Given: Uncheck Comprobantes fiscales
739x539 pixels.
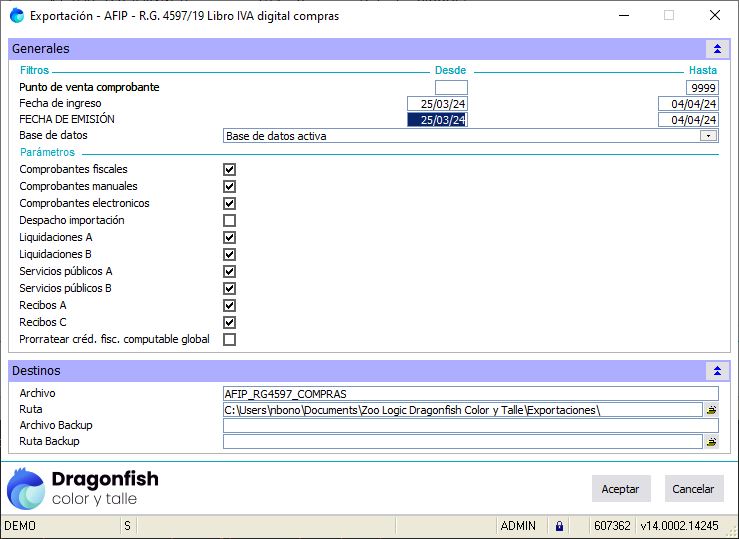Looking at the screenshot, I should coord(230,170).
